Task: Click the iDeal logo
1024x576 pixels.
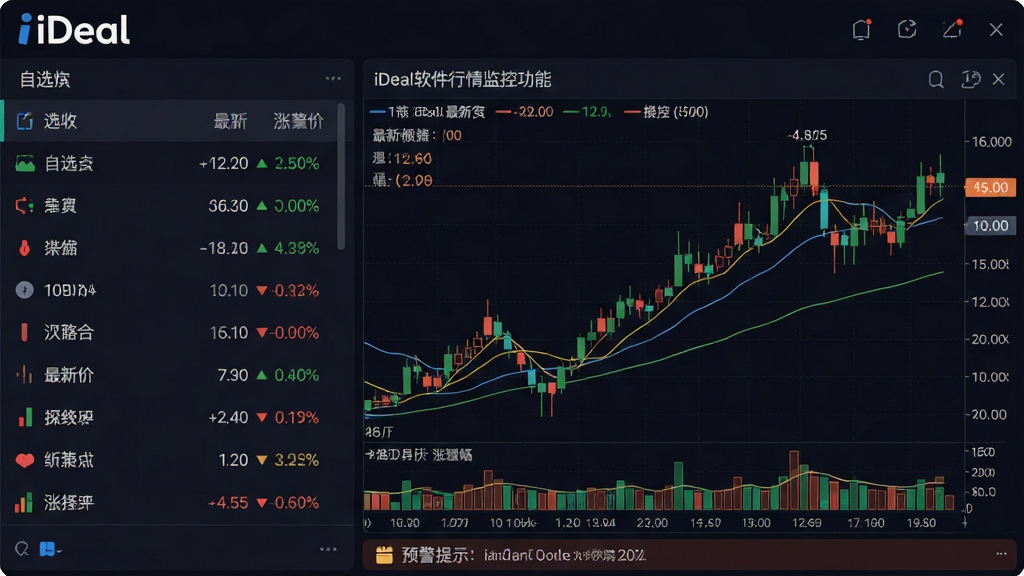Action: pyautogui.click(x=74, y=30)
